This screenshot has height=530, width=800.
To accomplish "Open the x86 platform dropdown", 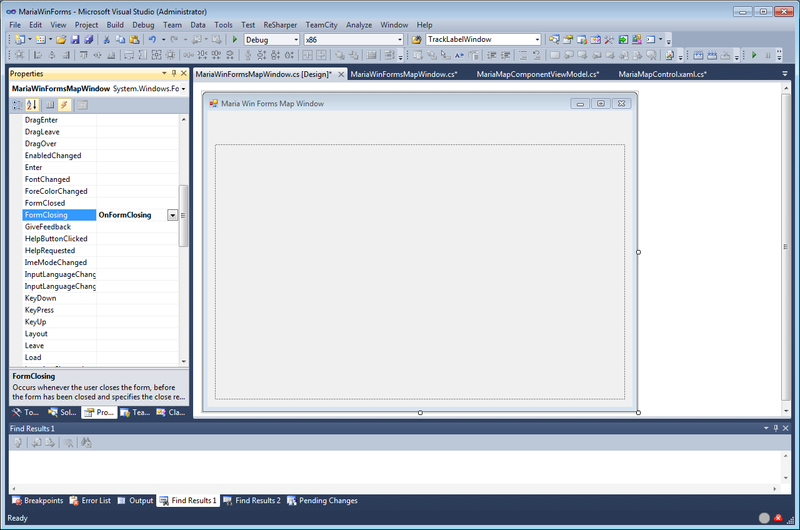I will tap(399, 40).
